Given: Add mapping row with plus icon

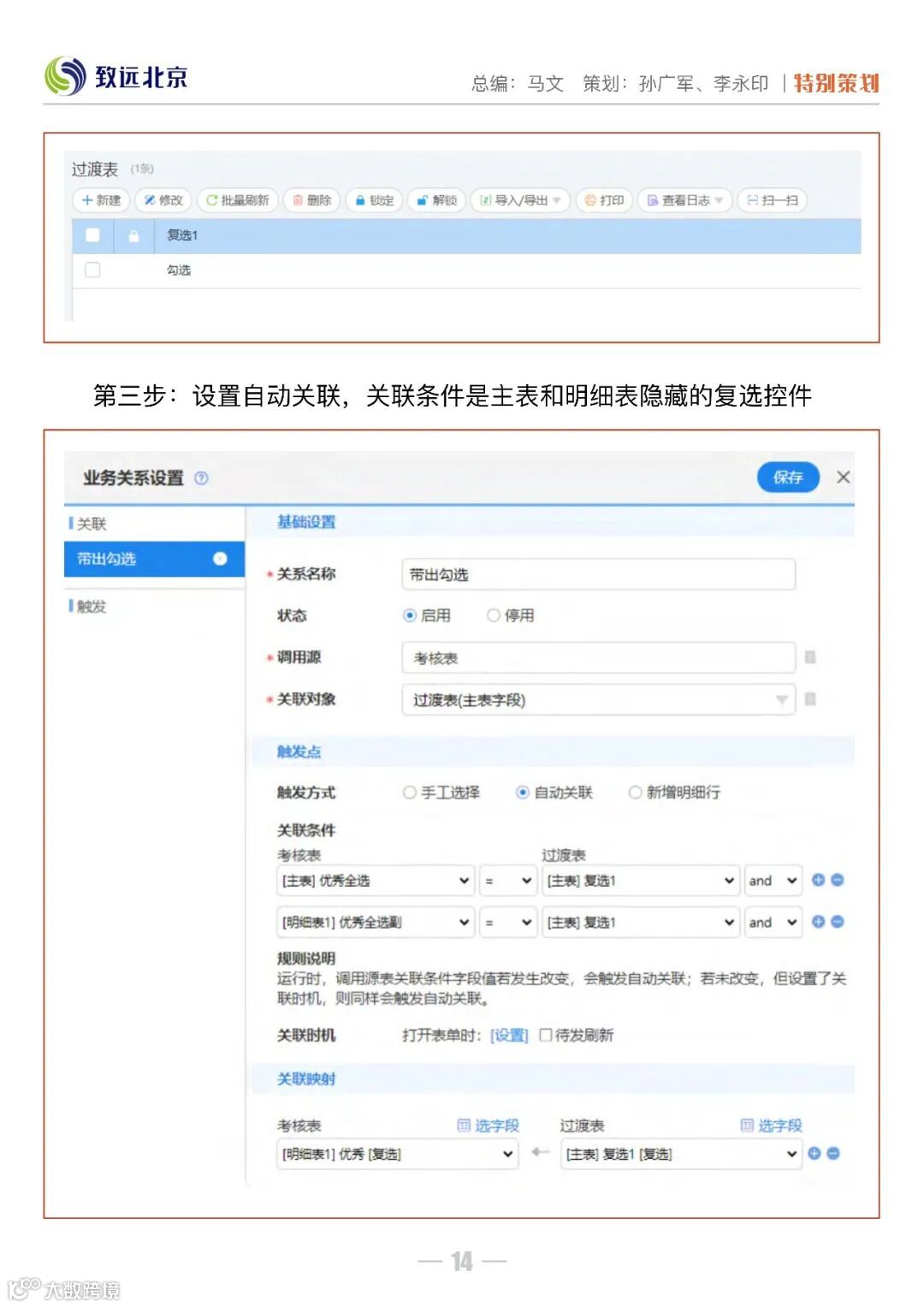Looking at the screenshot, I should (x=814, y=1154).
